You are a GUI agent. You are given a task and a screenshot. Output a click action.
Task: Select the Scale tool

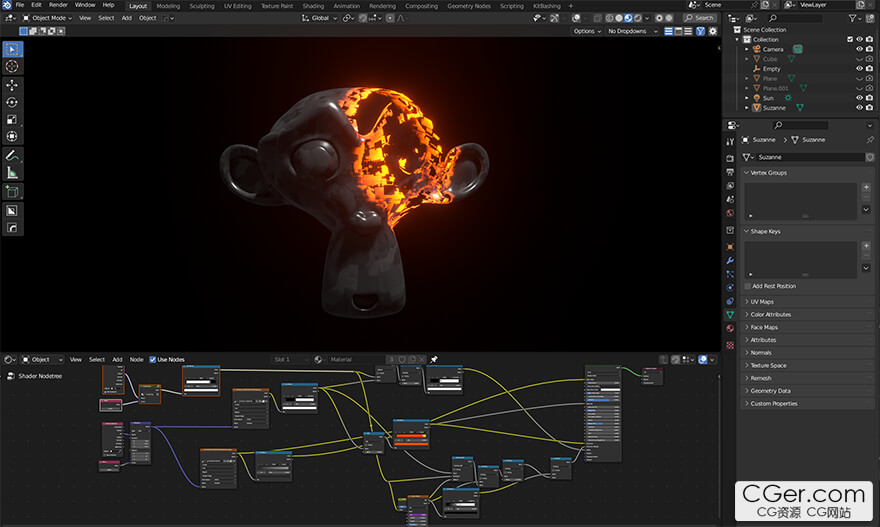12,120
